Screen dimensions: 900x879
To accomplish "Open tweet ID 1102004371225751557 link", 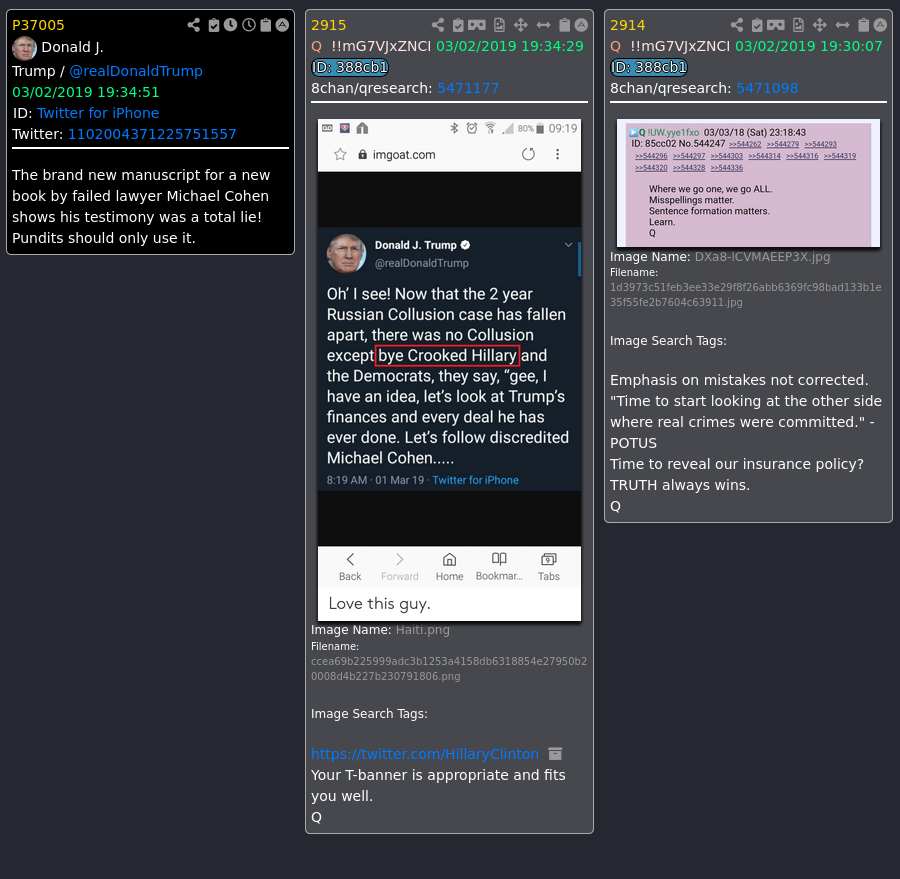I will [152, 134].
